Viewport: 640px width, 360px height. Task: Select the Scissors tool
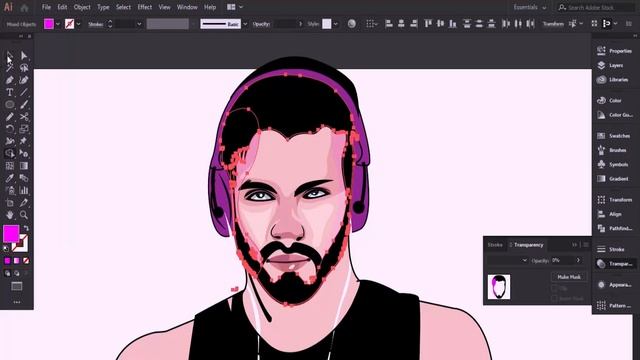pyautogui.click(x=24, y=117)
